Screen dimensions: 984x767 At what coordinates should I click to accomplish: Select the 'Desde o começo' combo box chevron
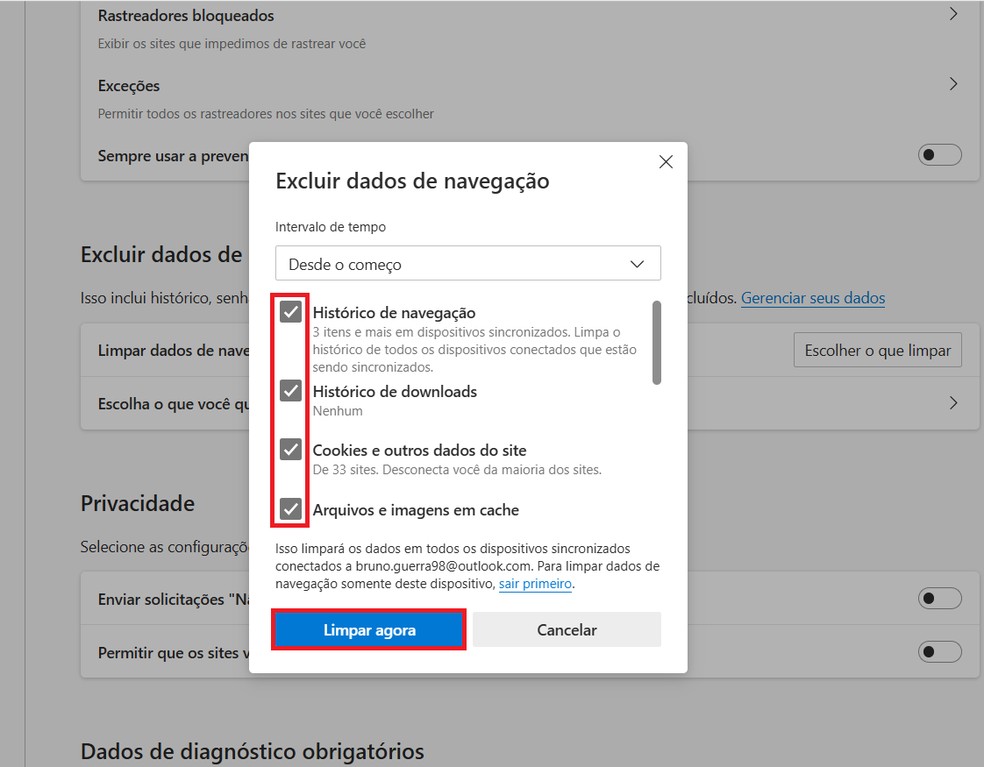[637, 263]
